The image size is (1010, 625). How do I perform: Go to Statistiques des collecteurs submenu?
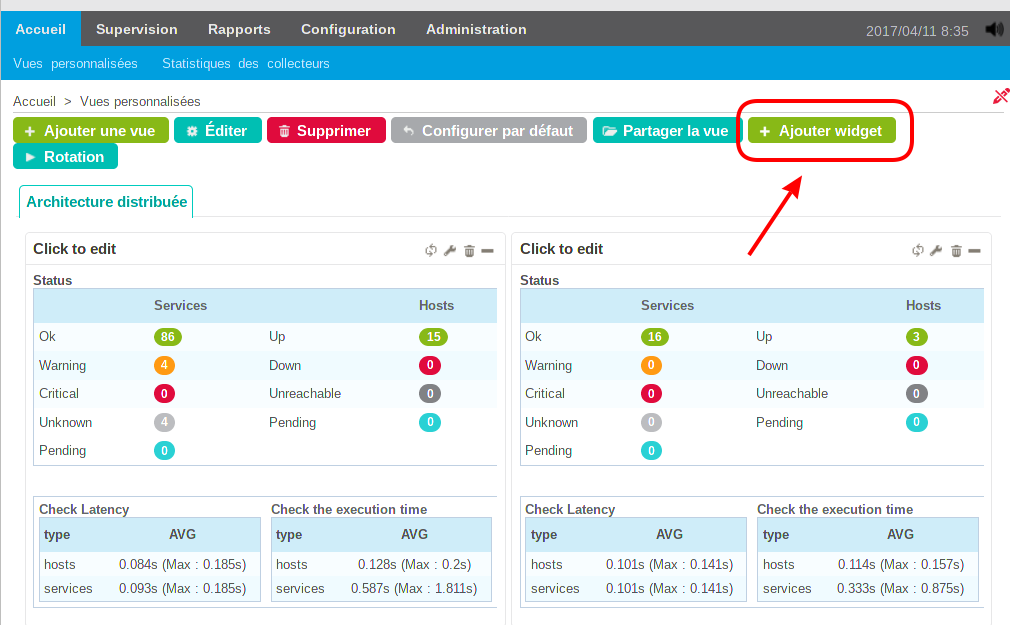click(245, 64)
